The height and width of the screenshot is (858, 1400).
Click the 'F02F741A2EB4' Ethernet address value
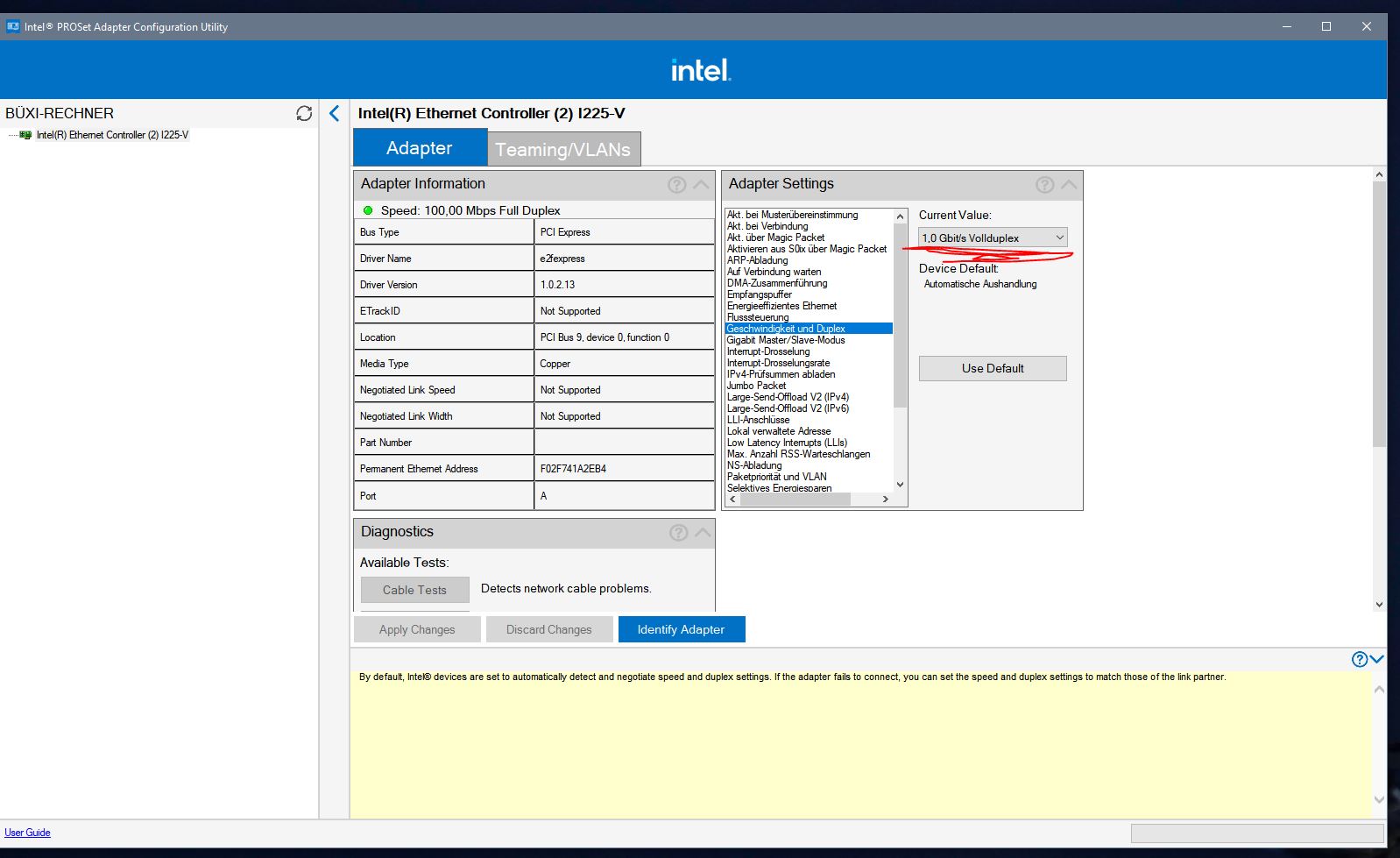pyautogui.click(x=573, y=469)
